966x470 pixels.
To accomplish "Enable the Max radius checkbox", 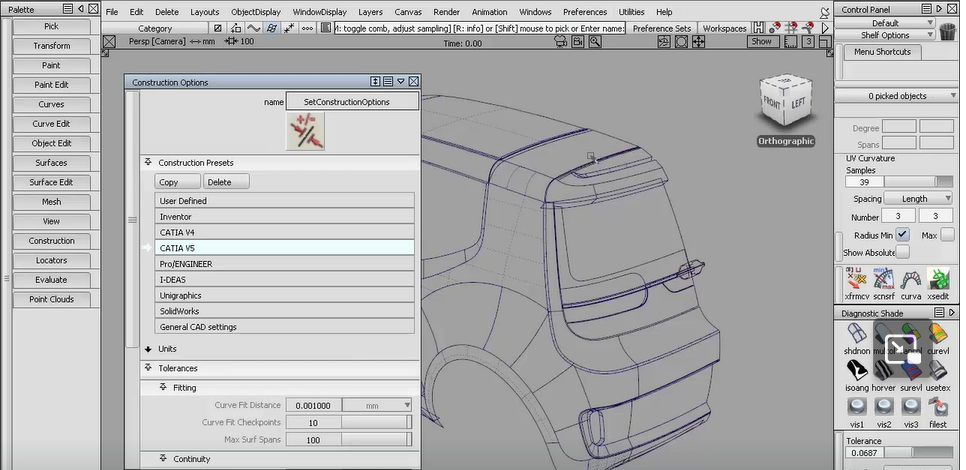I will click(947, 234).
